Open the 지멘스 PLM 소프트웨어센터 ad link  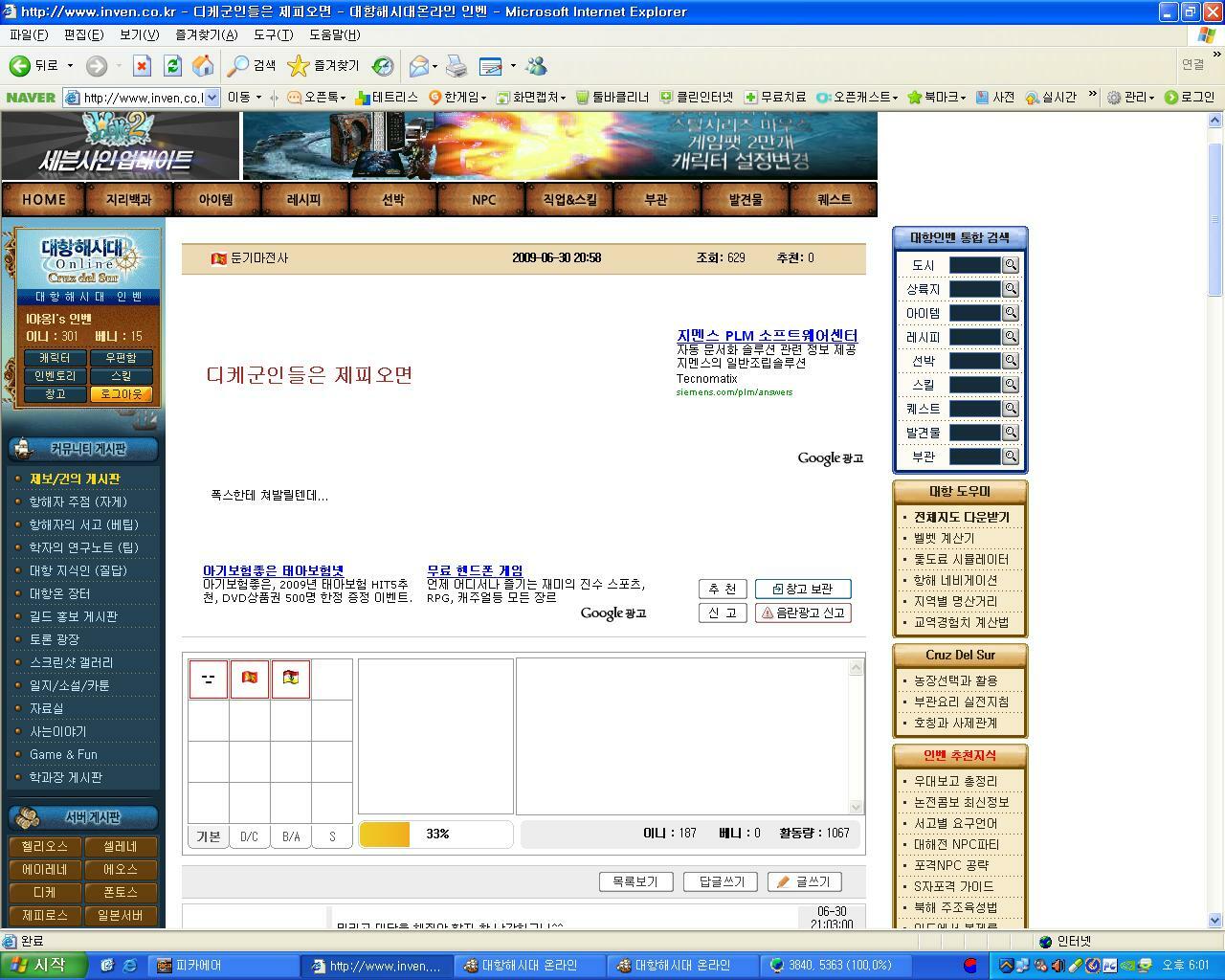pos(767,335)
